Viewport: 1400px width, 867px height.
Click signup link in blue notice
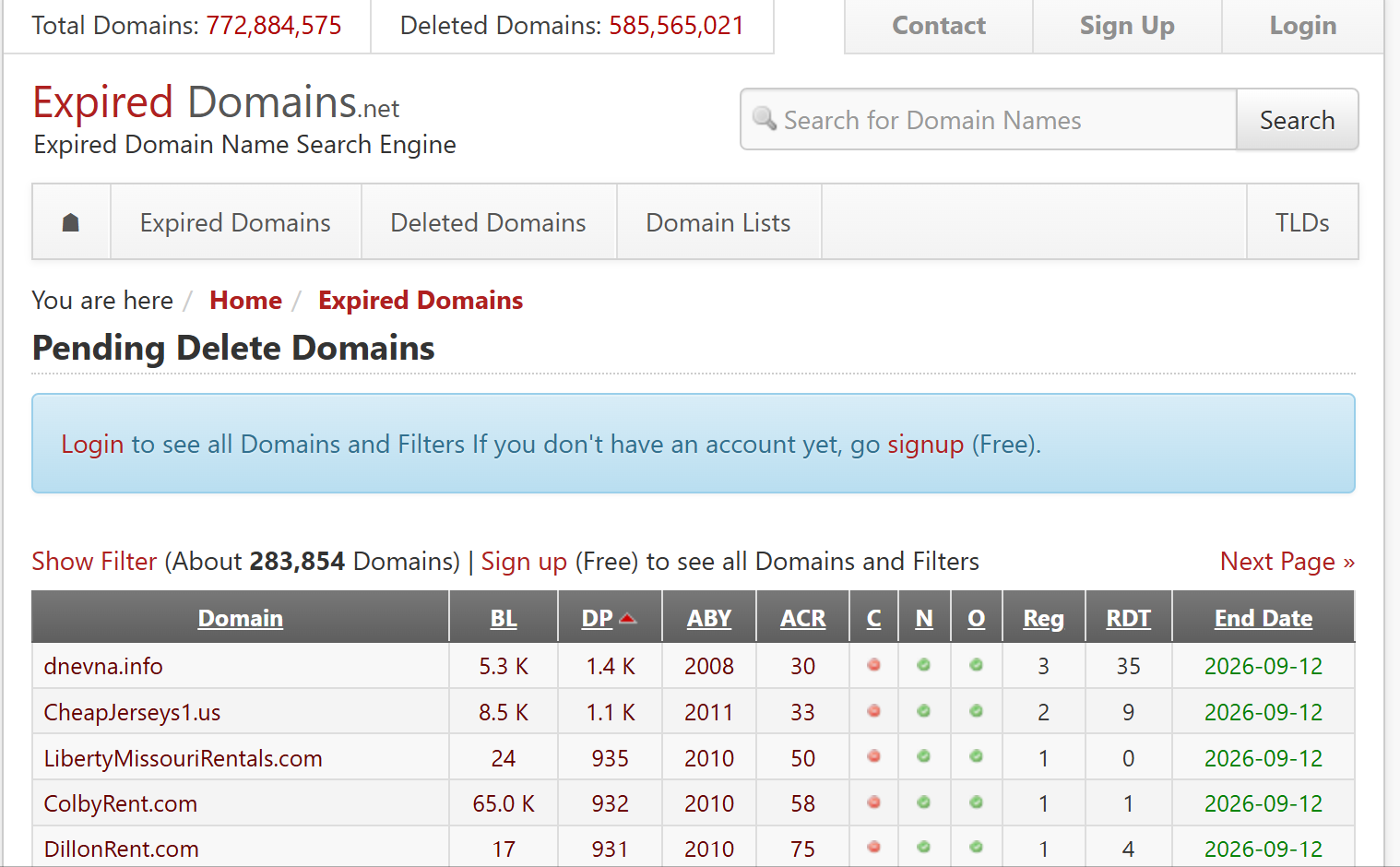point(925,445)
